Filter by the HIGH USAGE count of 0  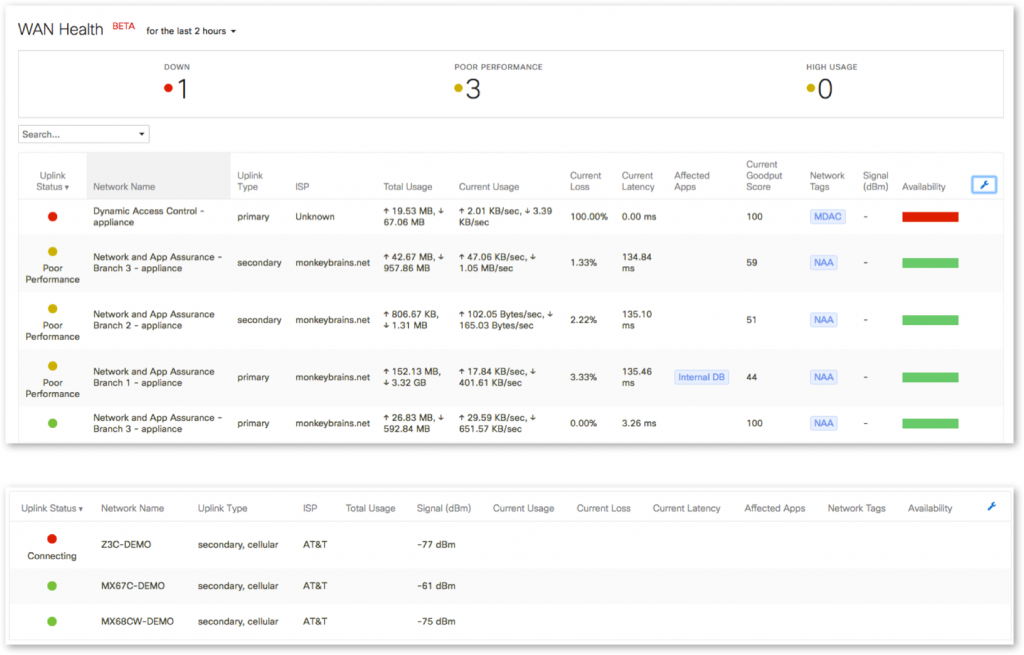coord(825,89)
